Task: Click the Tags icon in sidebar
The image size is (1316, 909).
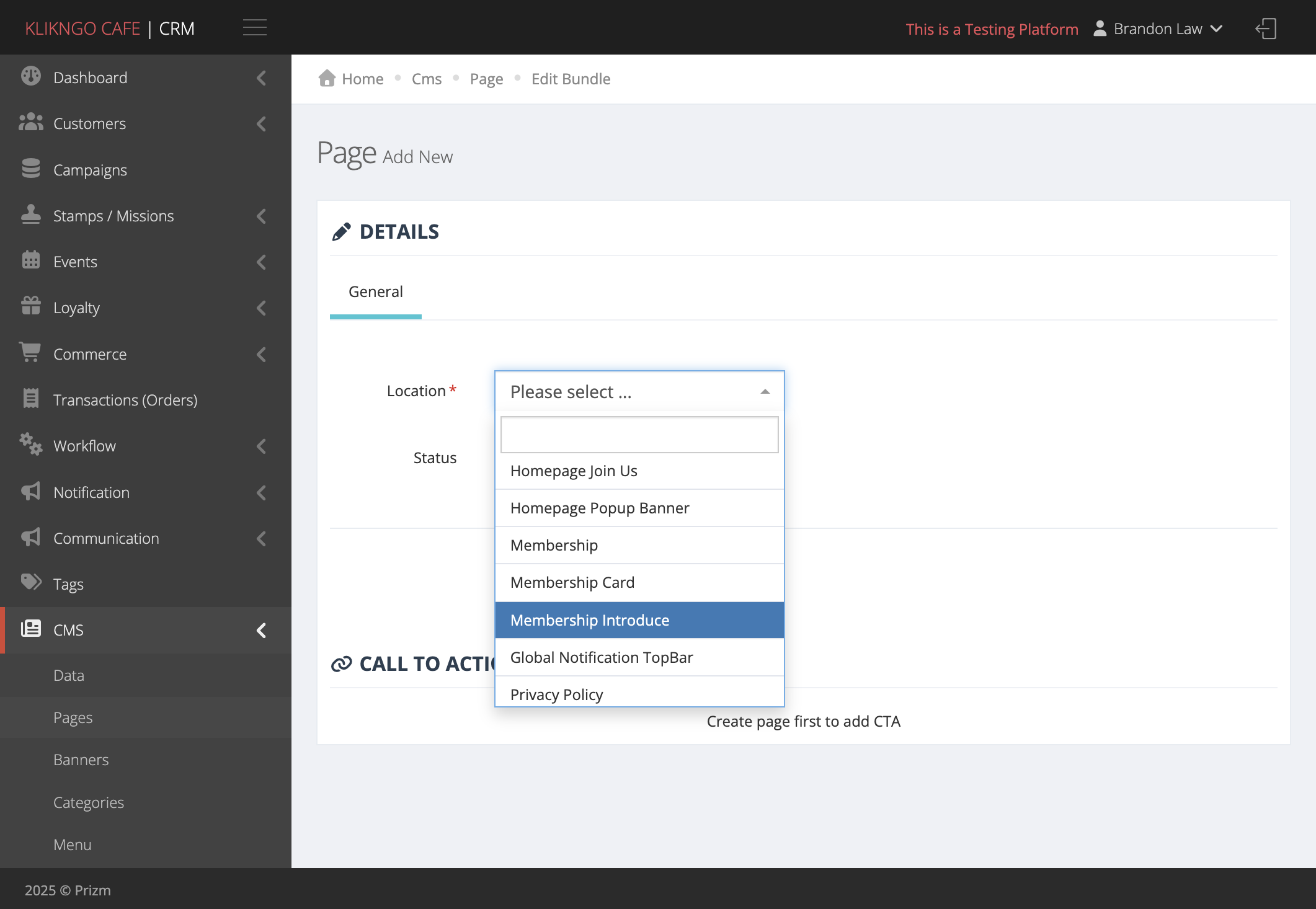Action: [x=30, y=583]
